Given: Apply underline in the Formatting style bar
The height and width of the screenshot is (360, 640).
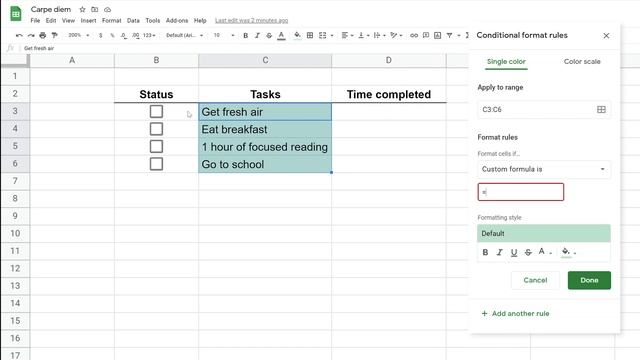Looking at the screenshot, I should (514, 253).
